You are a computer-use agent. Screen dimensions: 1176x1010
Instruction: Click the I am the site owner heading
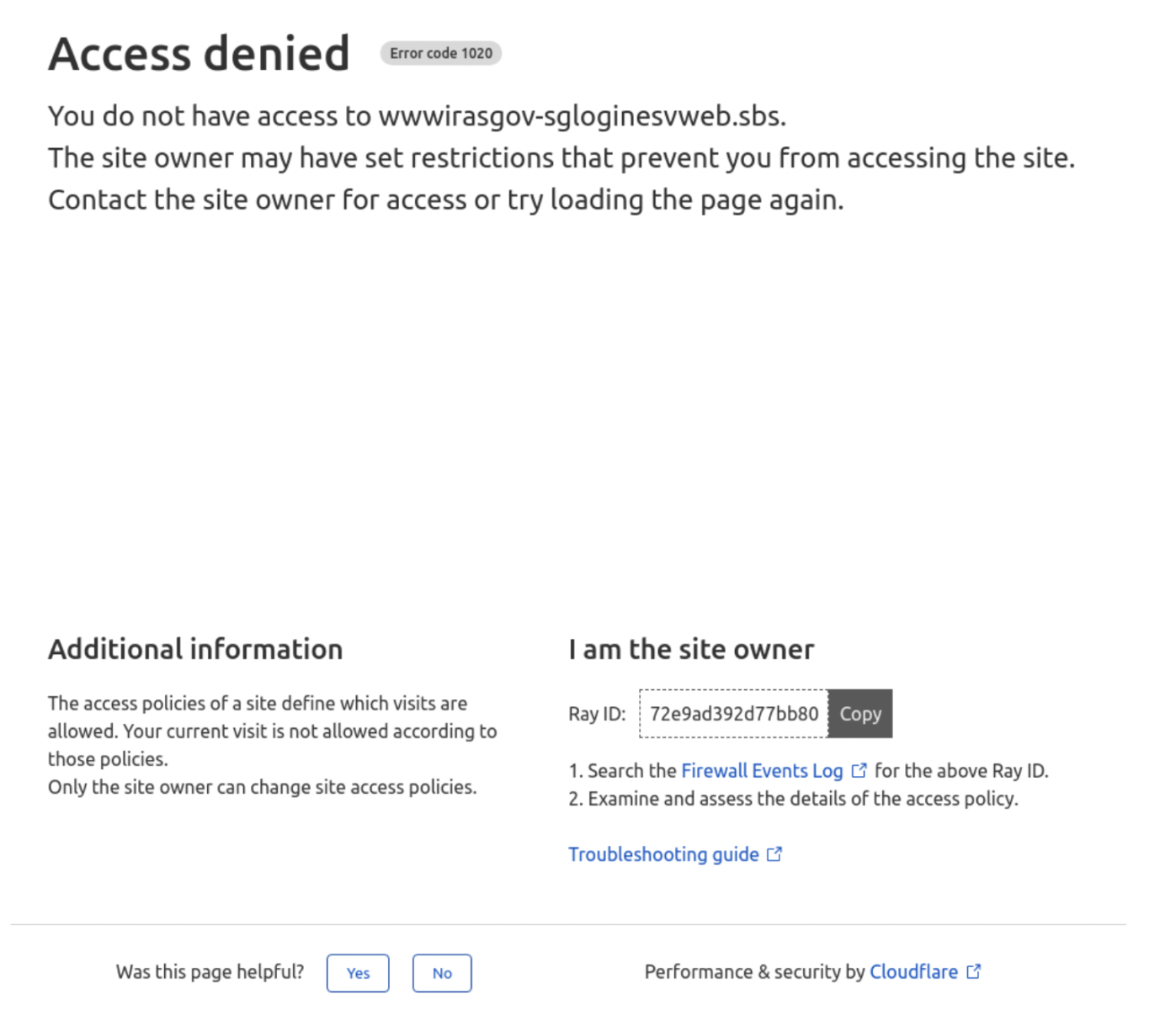691,649
